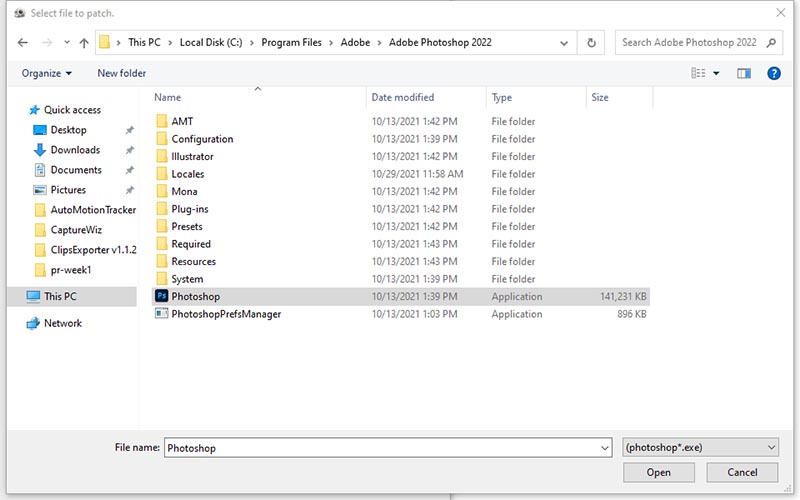
Task: Select Local Disk (C:) in the breadcrumb
Action: click(211, 42)
